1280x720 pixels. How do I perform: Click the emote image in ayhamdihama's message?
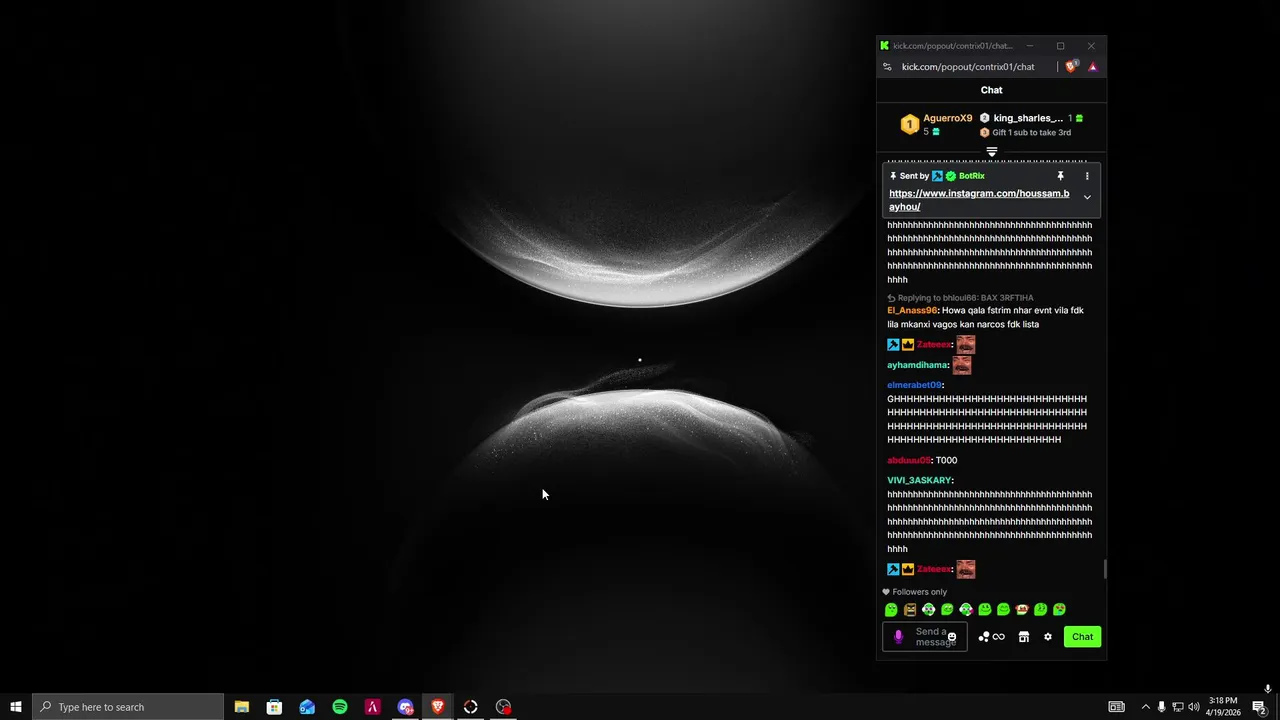tap(962, 365)
